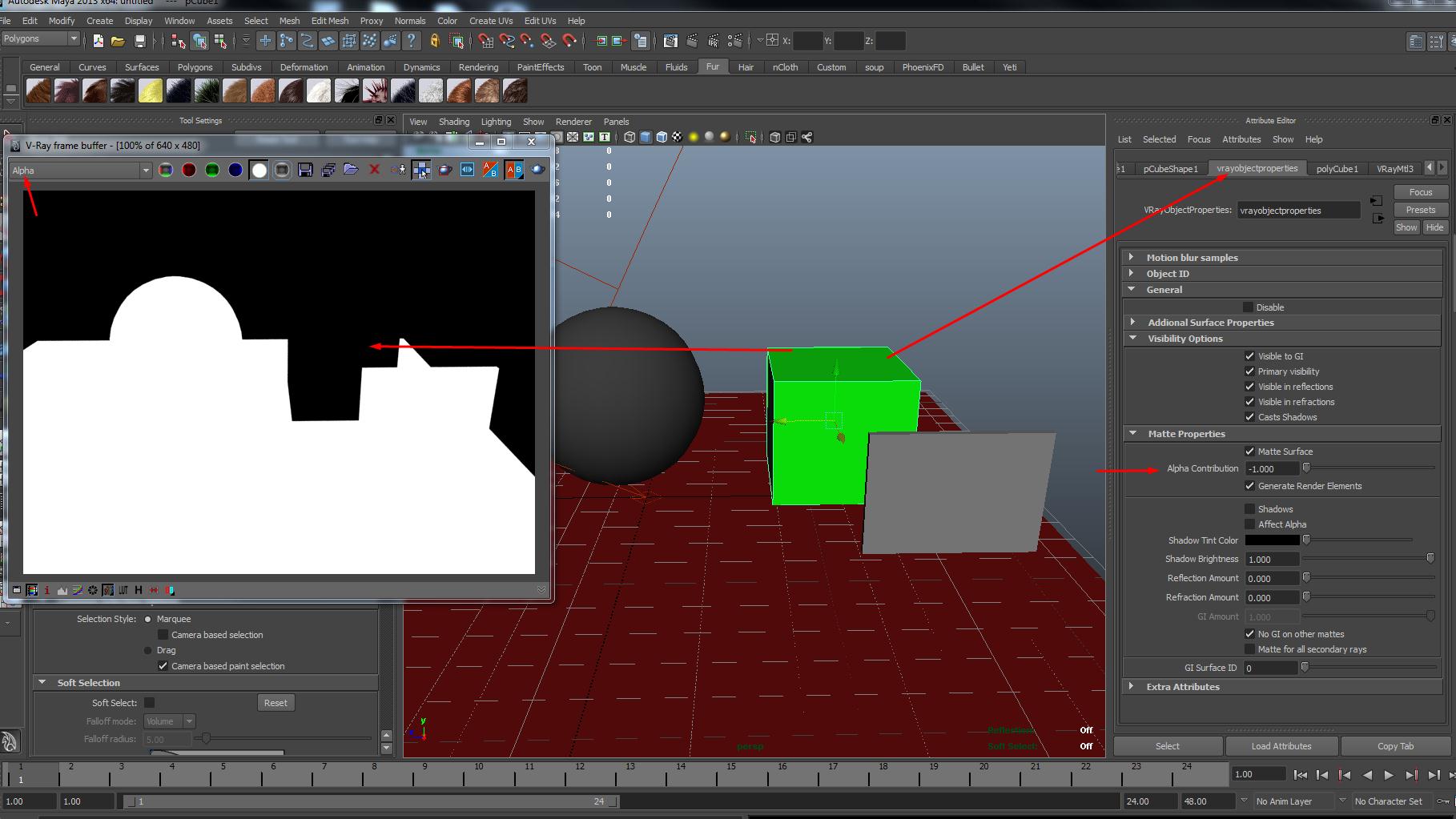
Task: Open the Create UVs menu
Action: coord(491,21)
